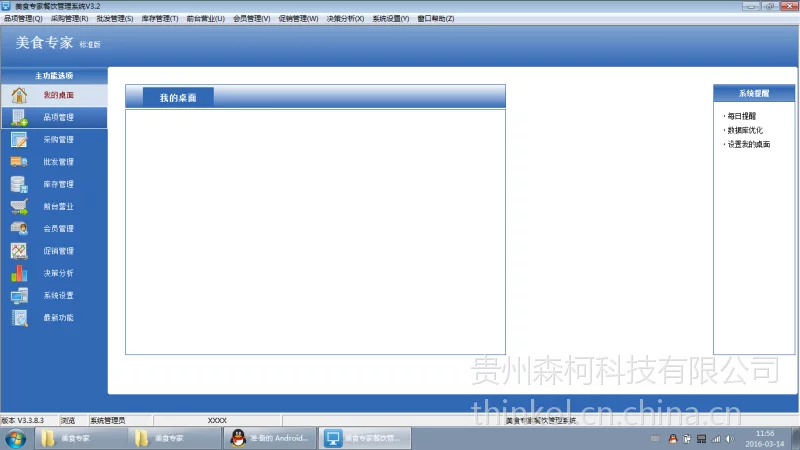This screenshot has height=450, width=800.
Task: Open the 采购管理(R) menu
Action: tap(69, 18)
